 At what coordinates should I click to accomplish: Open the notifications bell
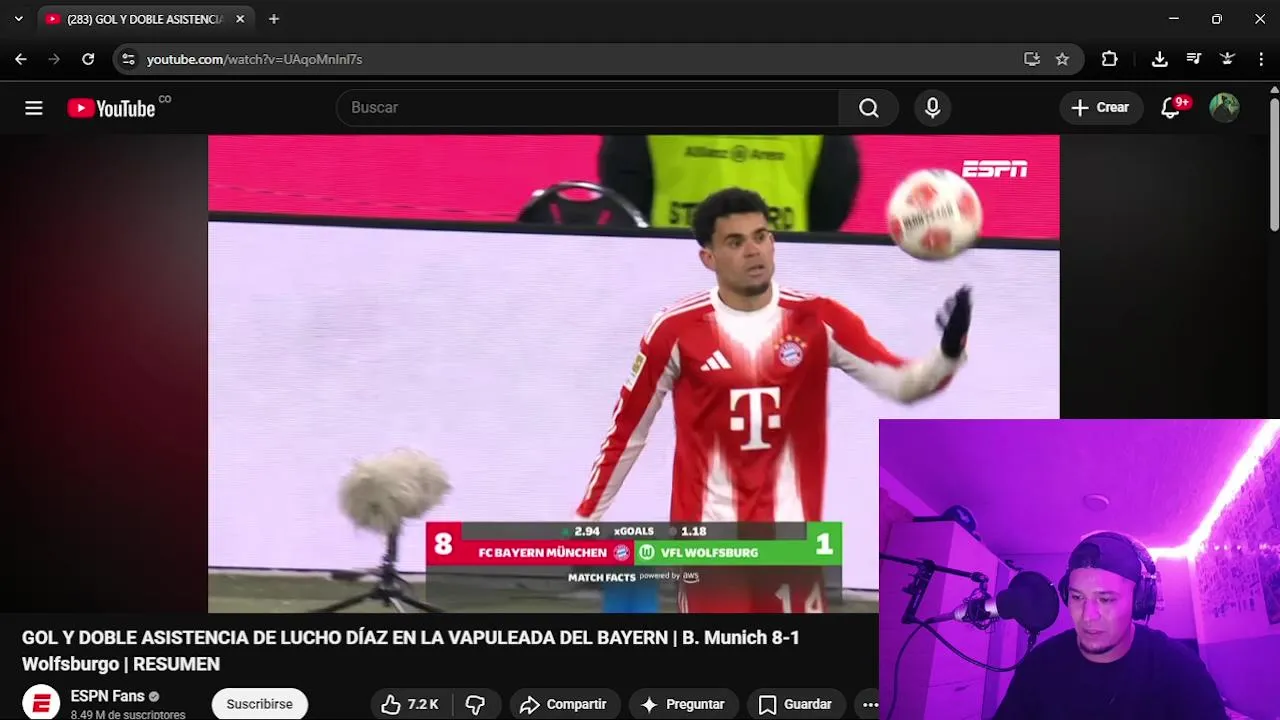(x=1170, y=108)
